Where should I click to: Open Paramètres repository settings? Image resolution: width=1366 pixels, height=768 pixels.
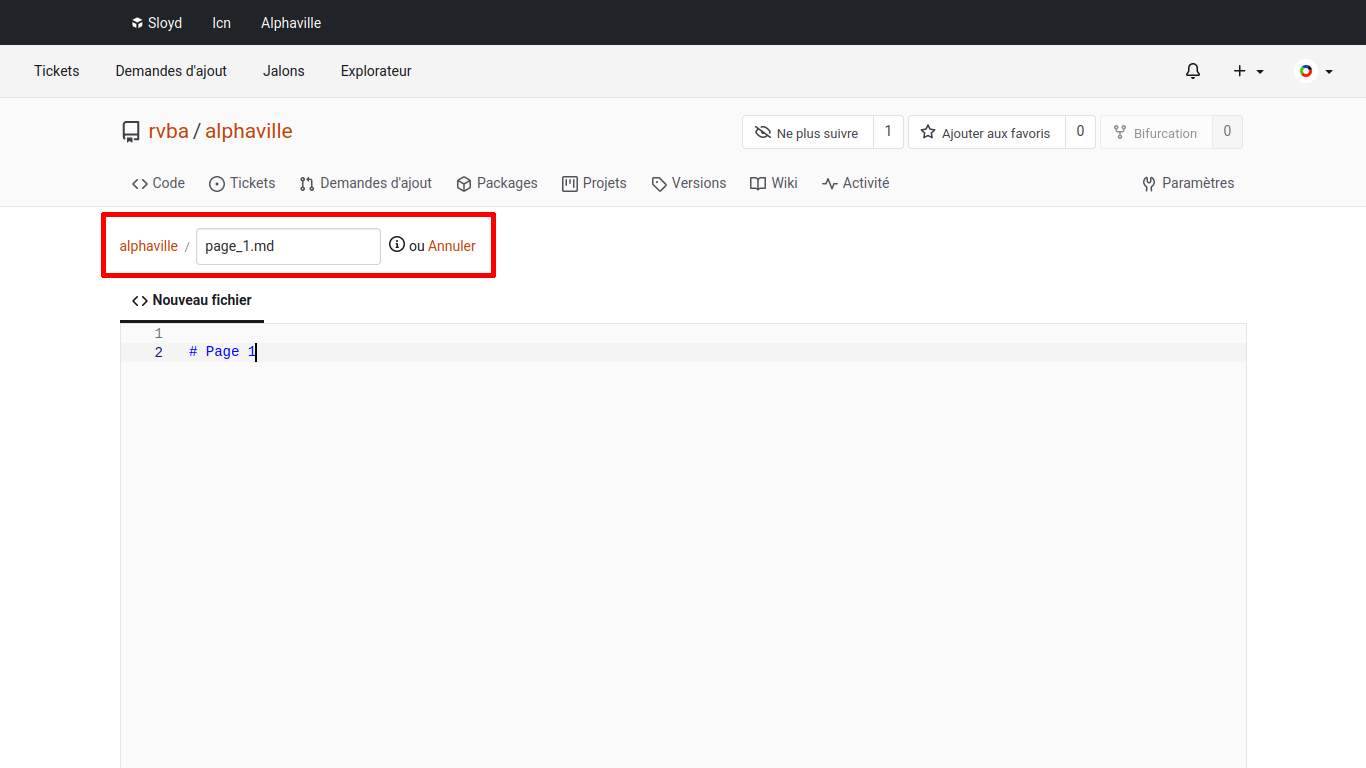pyautogui.click(x=1188, y=183)
